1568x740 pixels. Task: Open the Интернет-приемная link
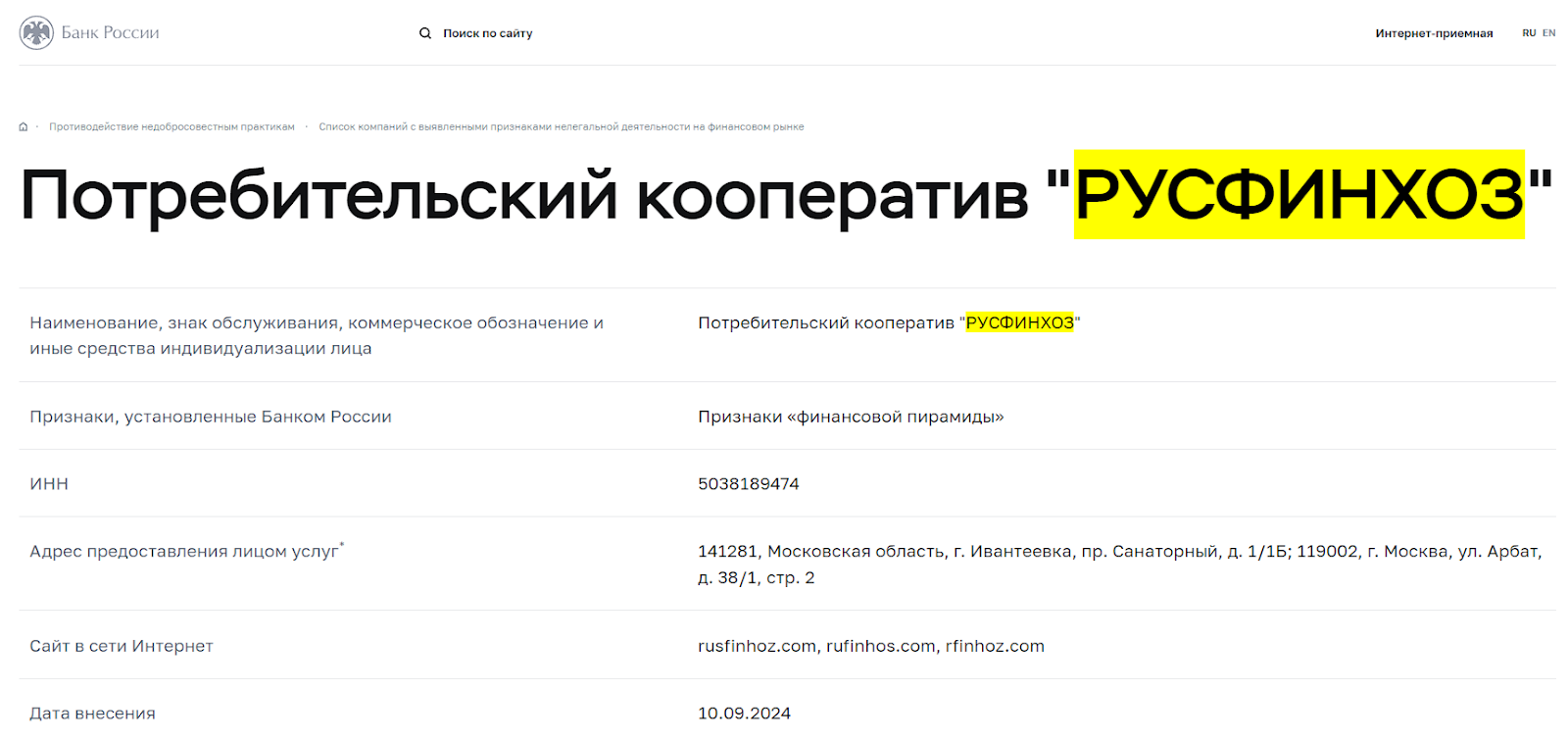click(1434, 33)
